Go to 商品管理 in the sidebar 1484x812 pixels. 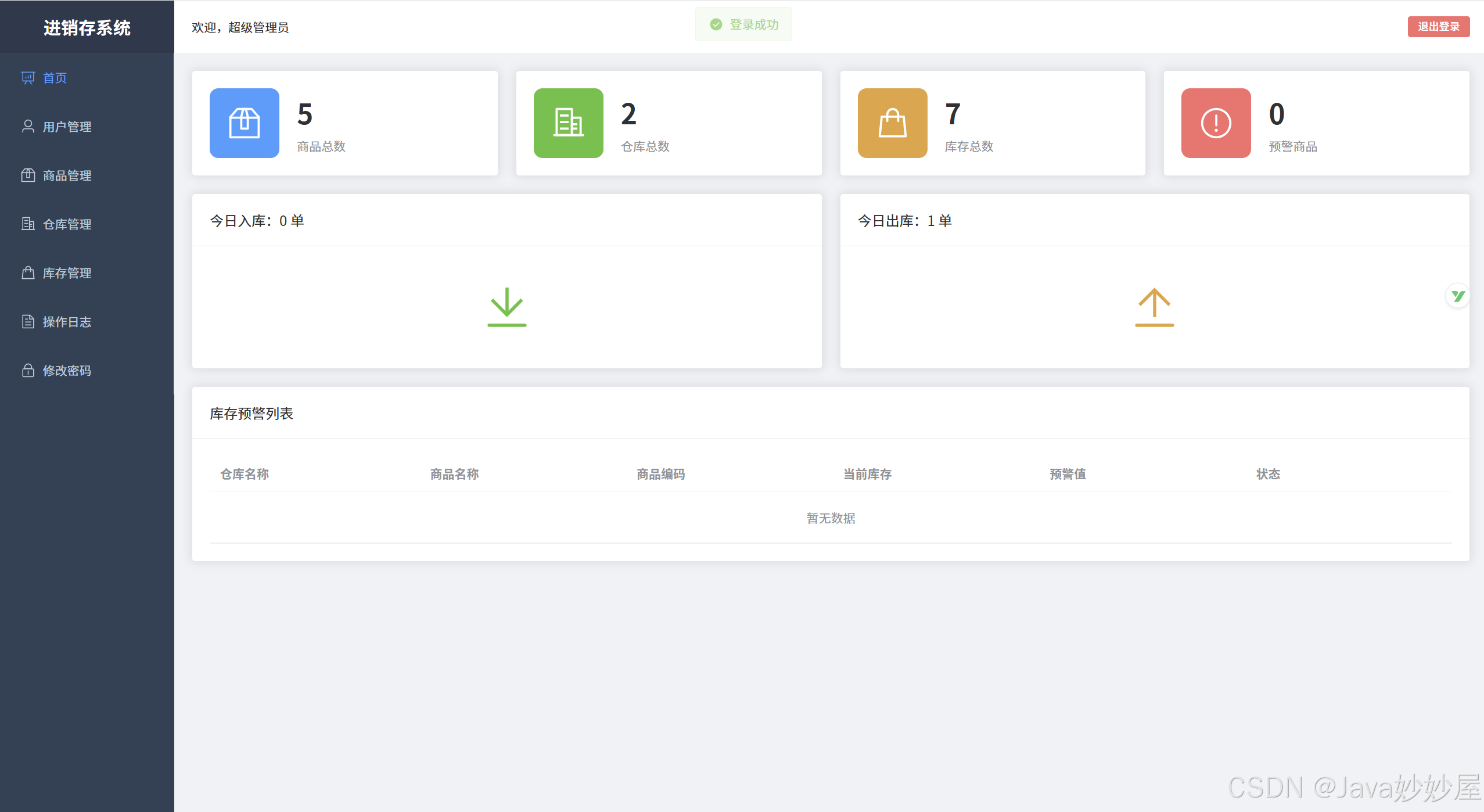(x=87, y=175)
